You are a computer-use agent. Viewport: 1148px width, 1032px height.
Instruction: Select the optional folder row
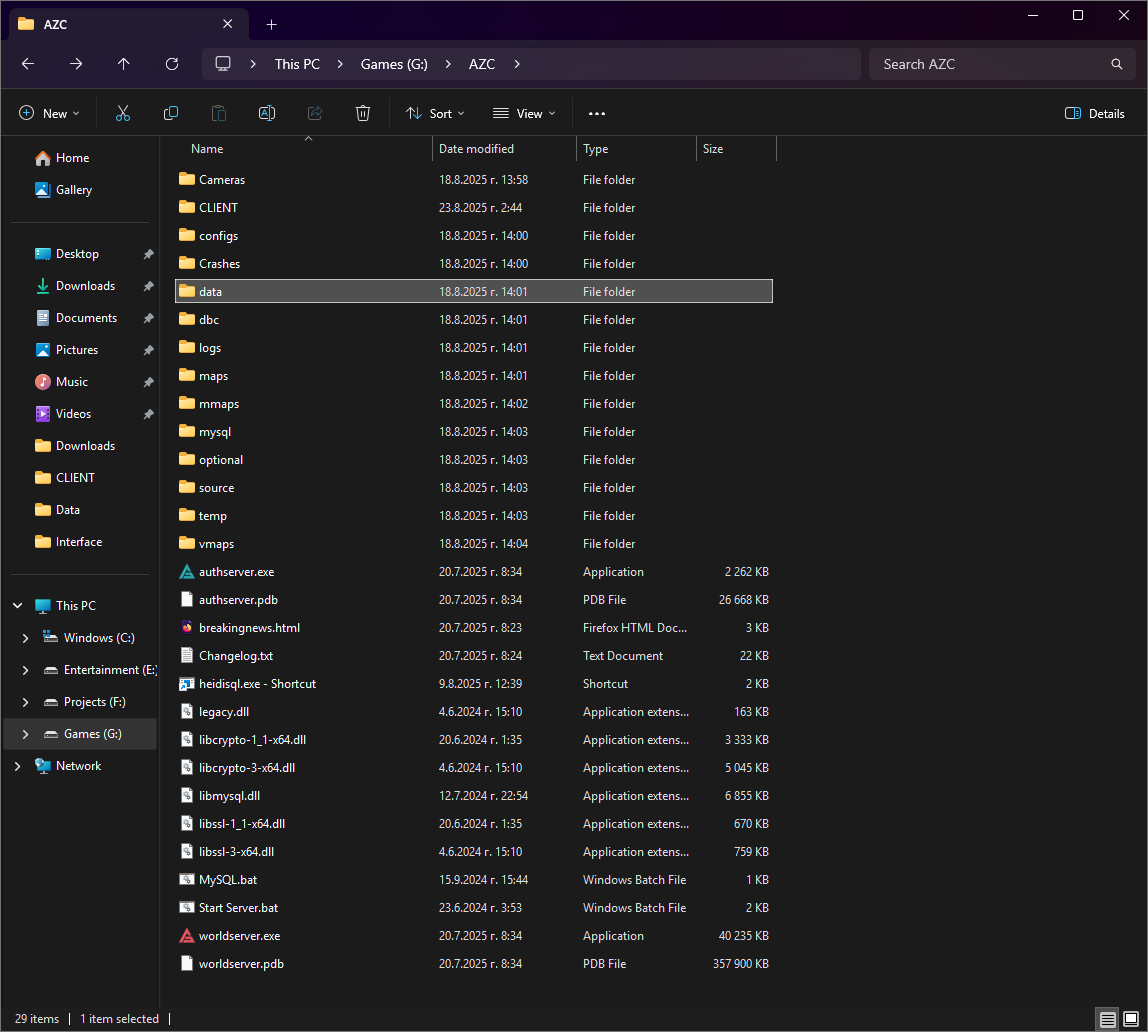point(474,460)
